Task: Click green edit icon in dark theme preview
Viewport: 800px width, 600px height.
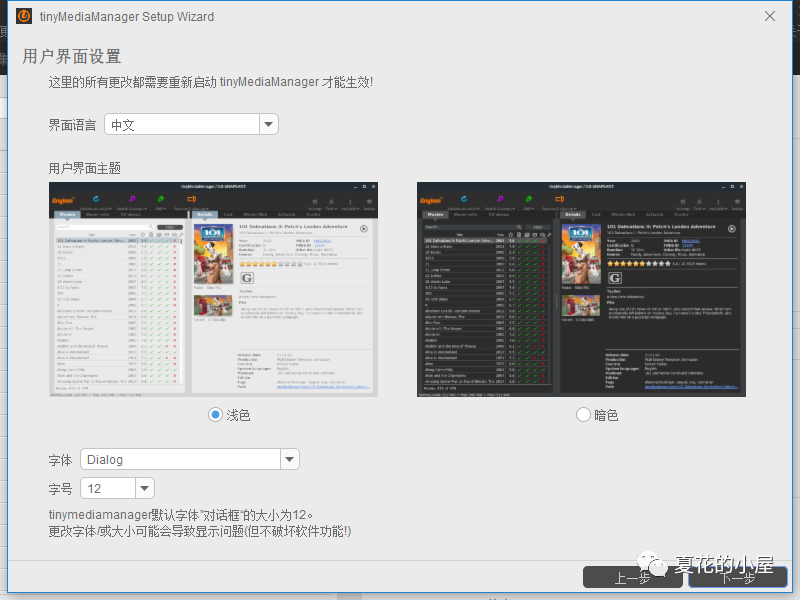Action: 529,199
